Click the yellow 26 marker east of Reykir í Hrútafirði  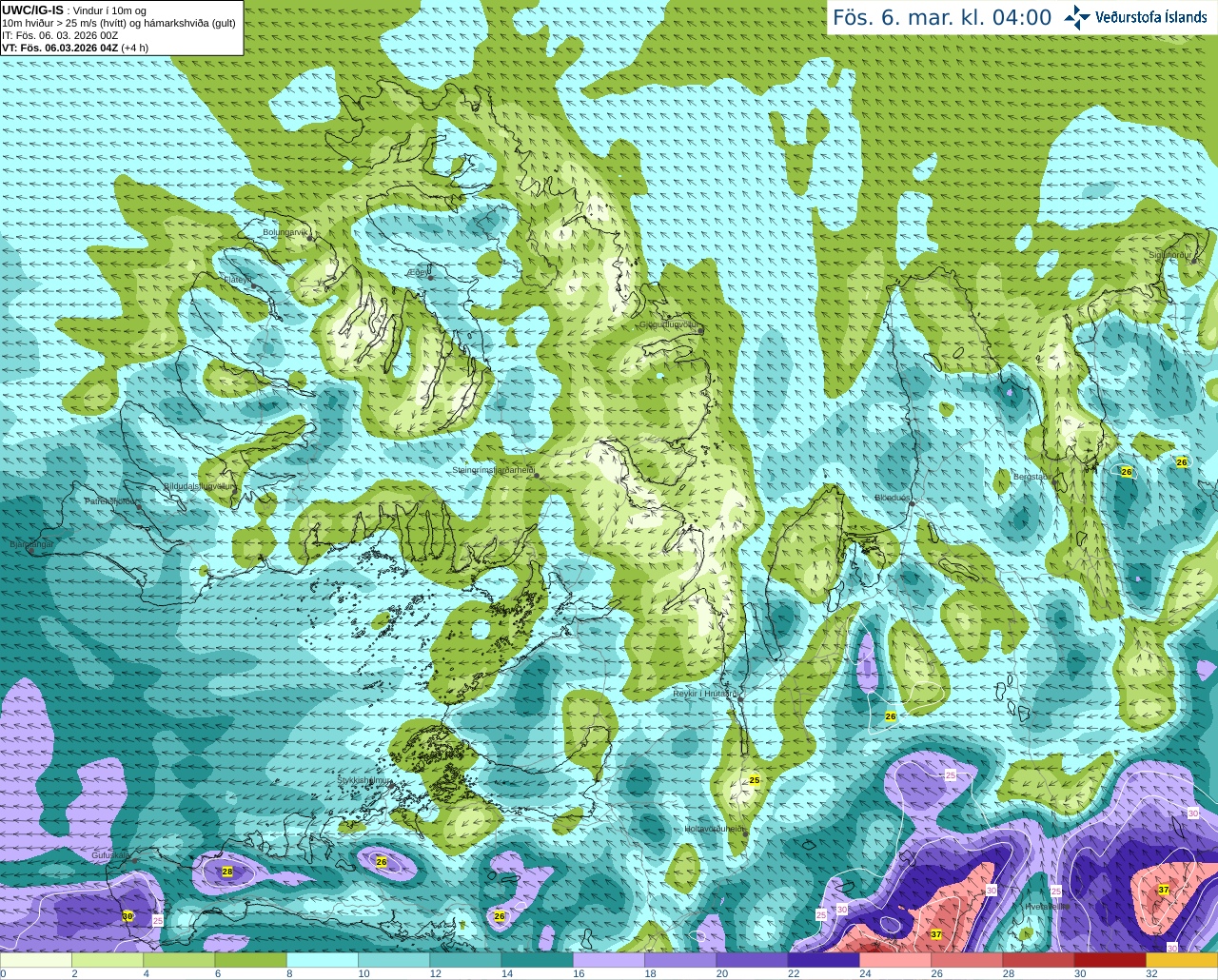(x=891, y=716)
